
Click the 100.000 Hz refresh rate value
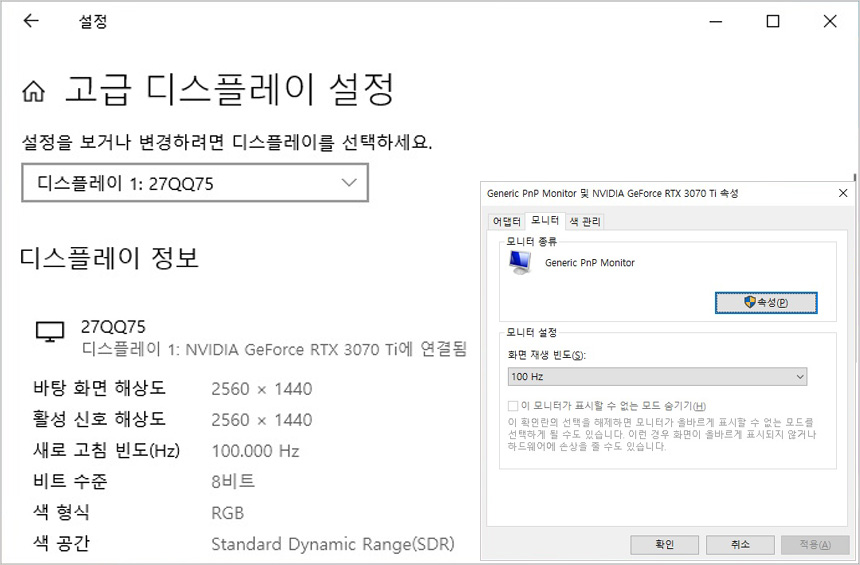coord(255,451)
